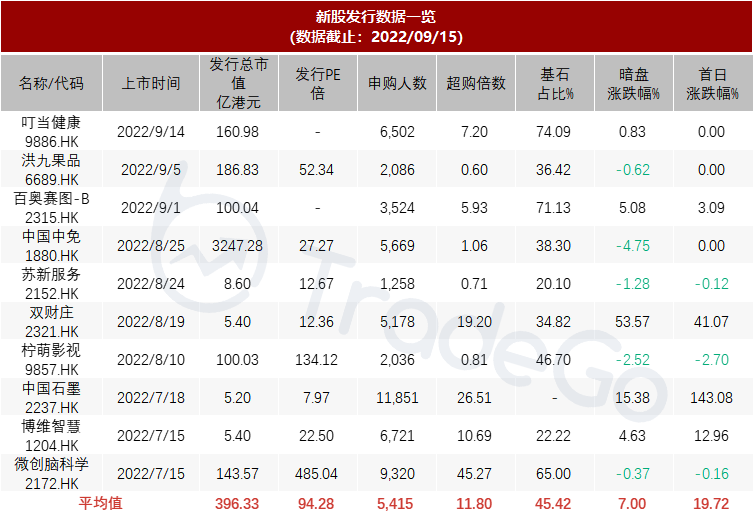Image resolution: width=753 pixels, height=514 pixels.
Task: Click the average subscribers 5,415
Action: [x=395, y=503]
